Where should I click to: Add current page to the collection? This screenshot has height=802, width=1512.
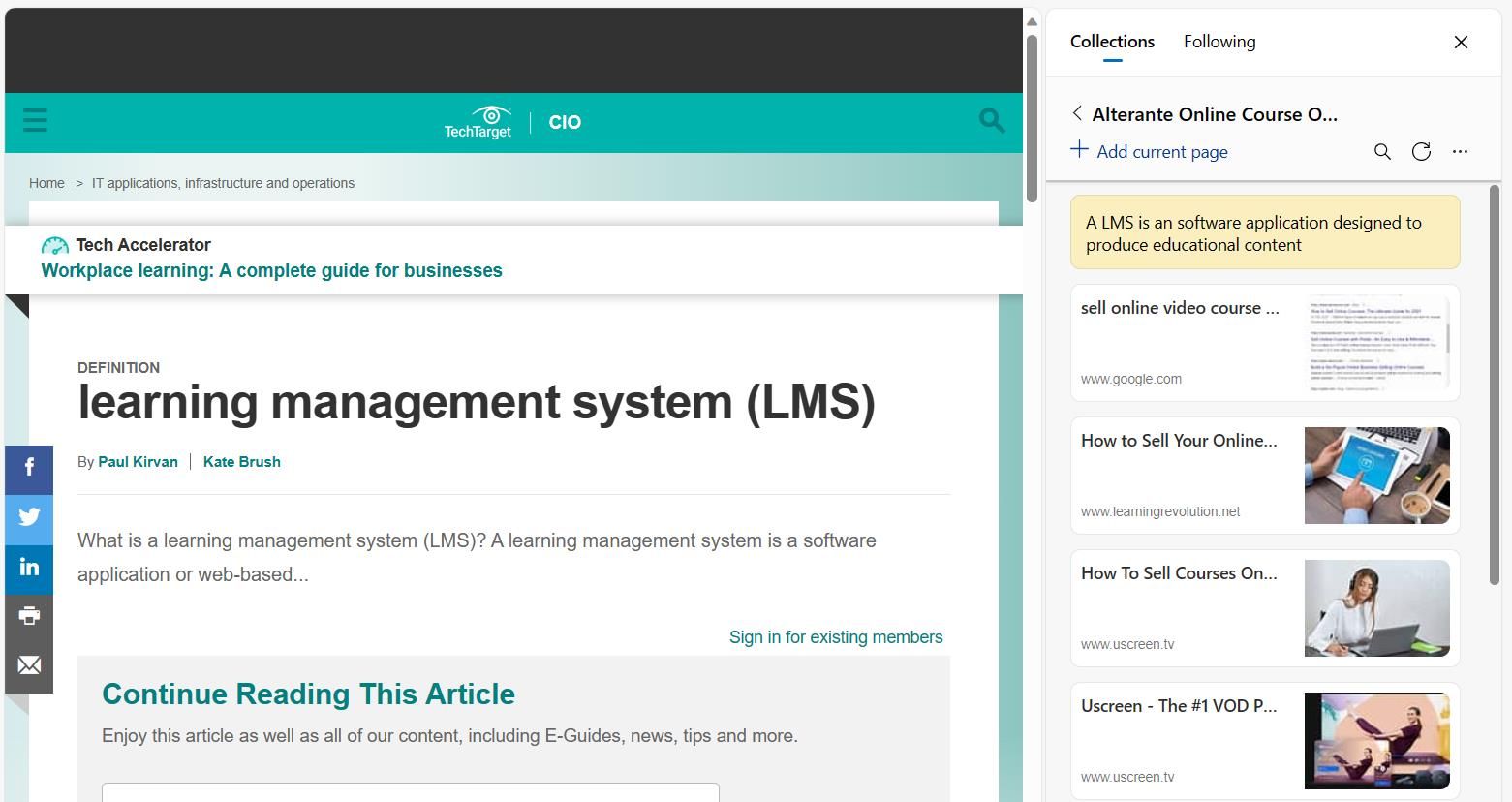pos(1150,151)
